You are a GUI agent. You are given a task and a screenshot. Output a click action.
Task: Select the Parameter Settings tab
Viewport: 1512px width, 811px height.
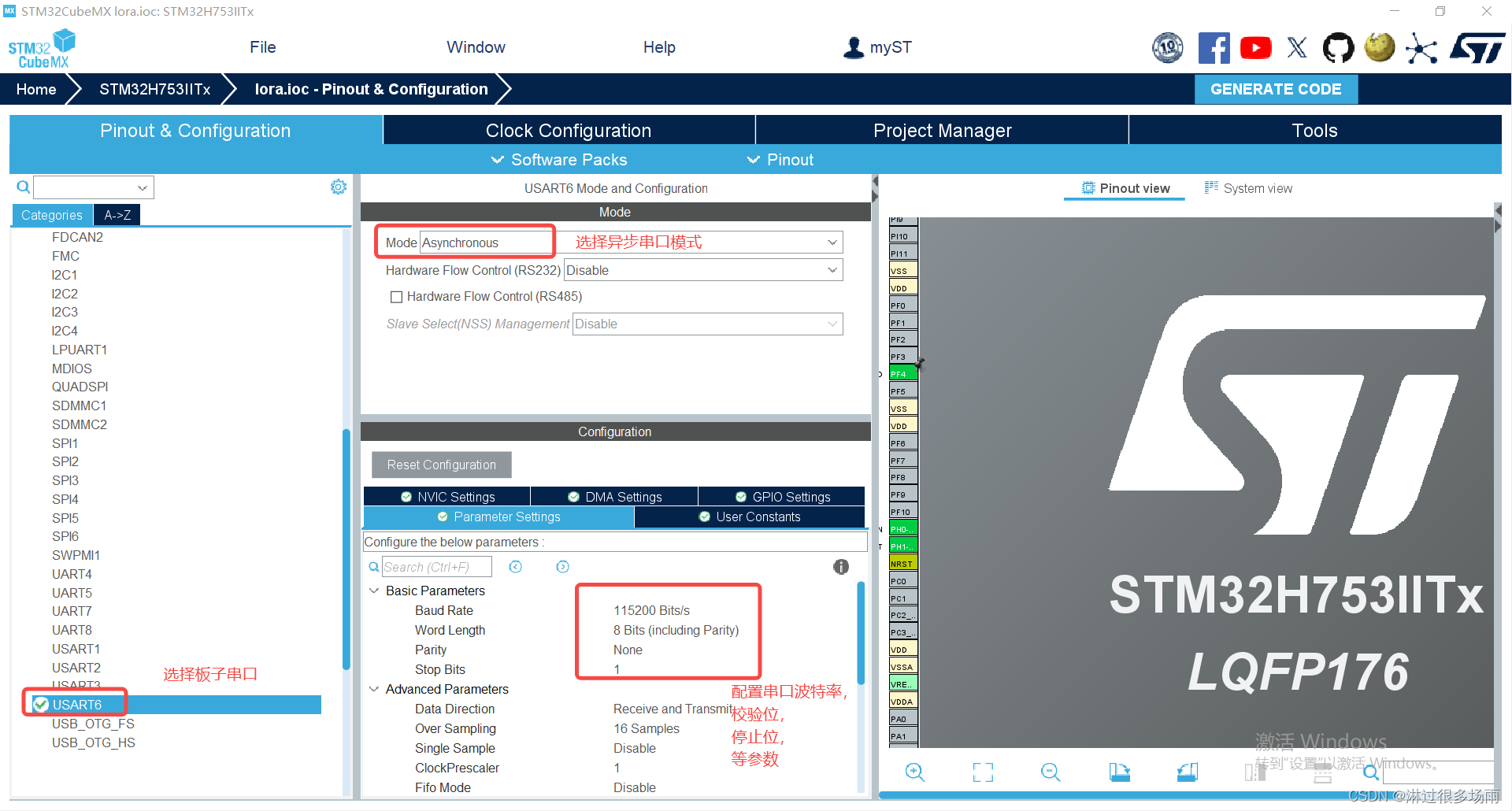tap(498, 517)
